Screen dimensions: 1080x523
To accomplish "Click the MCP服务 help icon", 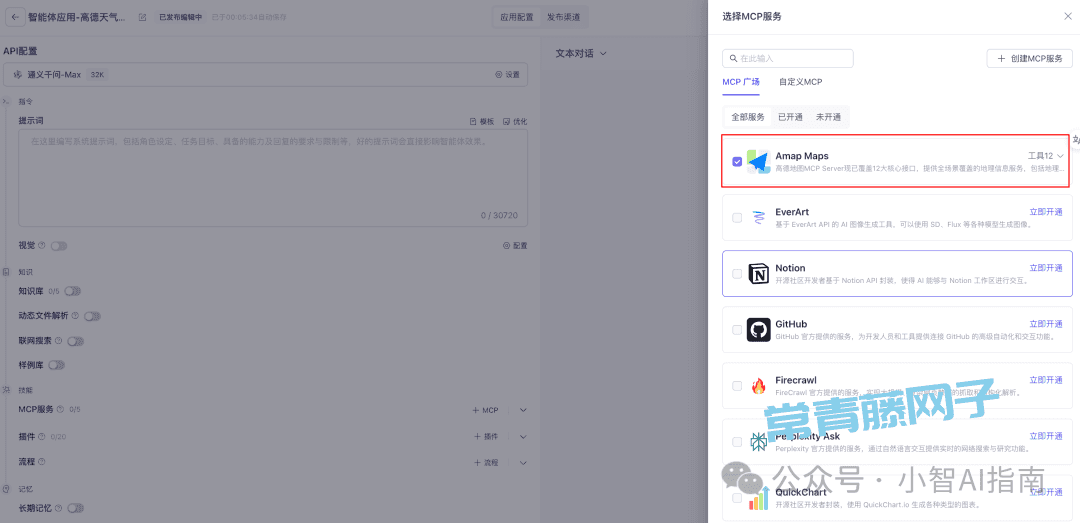I will [60, 409].
